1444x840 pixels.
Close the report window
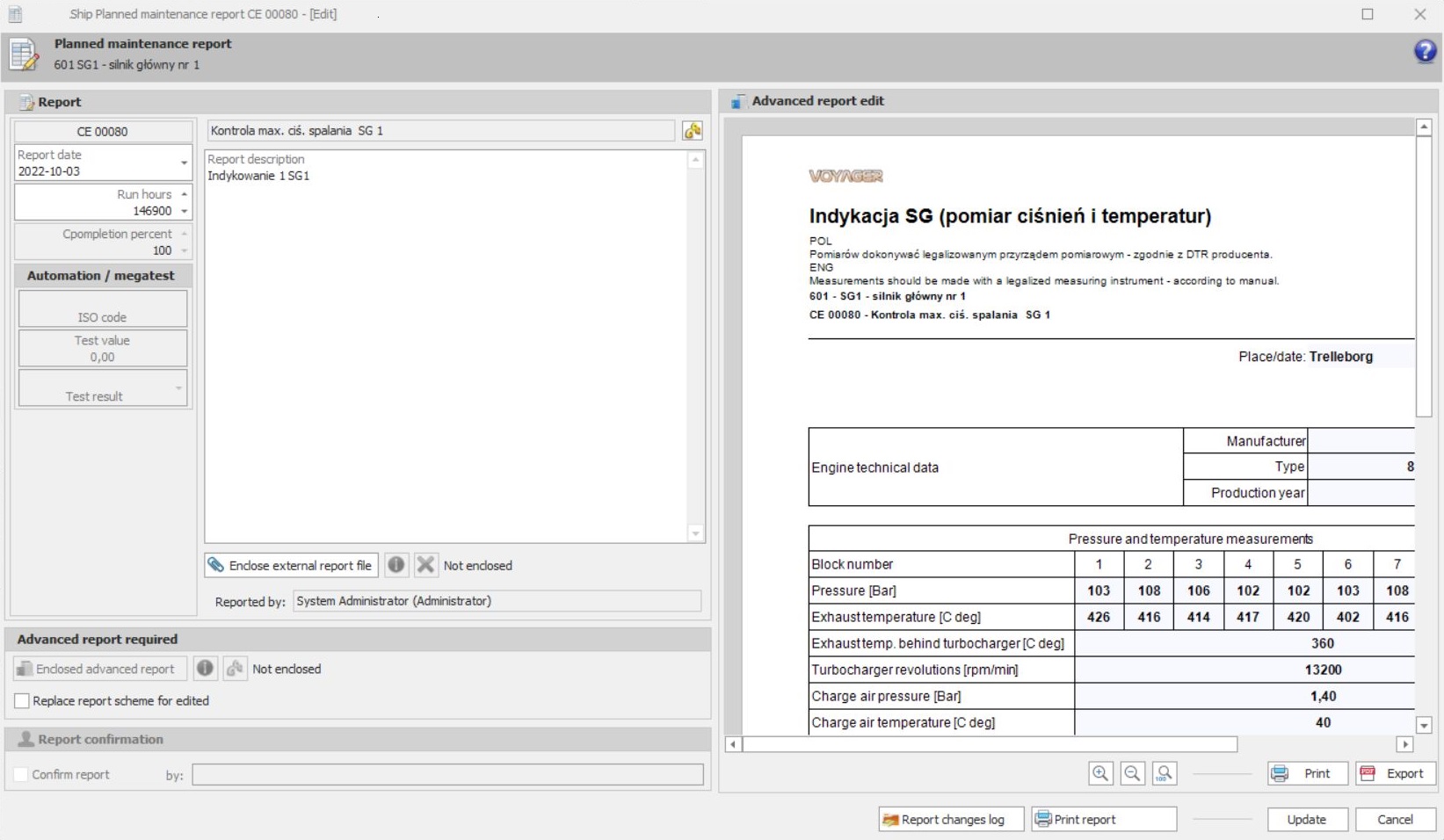1420,14
